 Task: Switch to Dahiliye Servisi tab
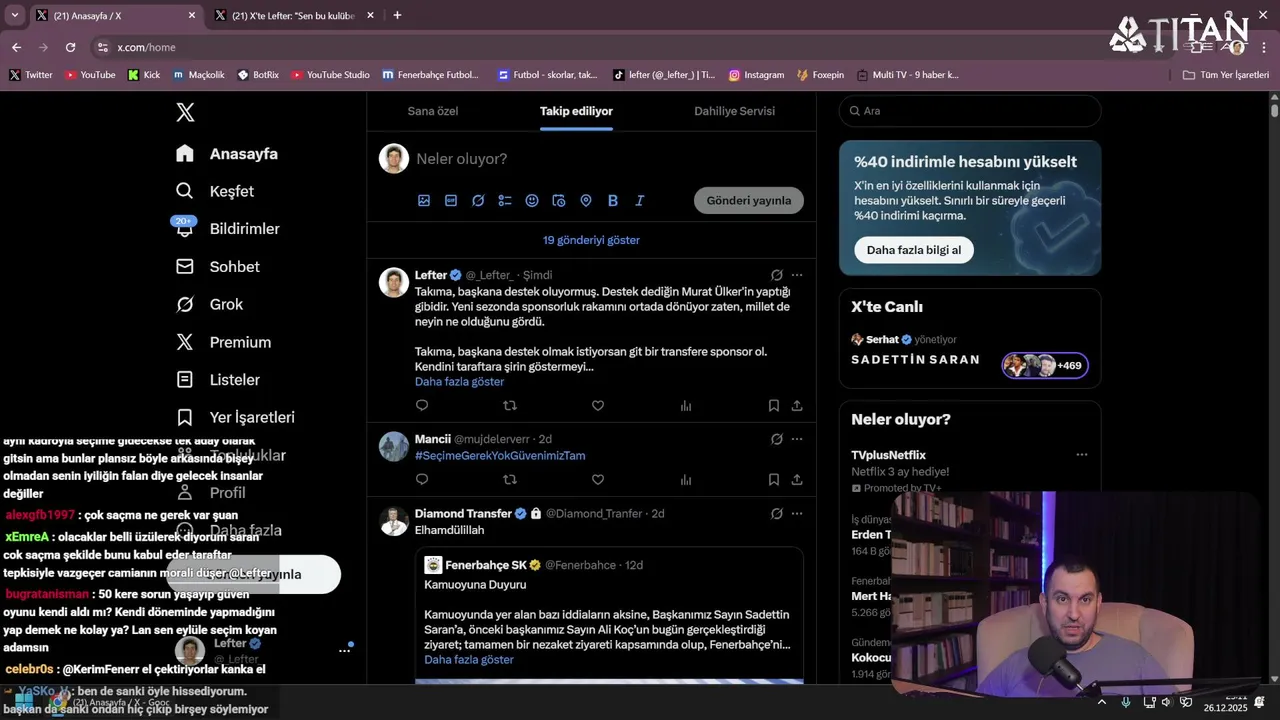735,111
